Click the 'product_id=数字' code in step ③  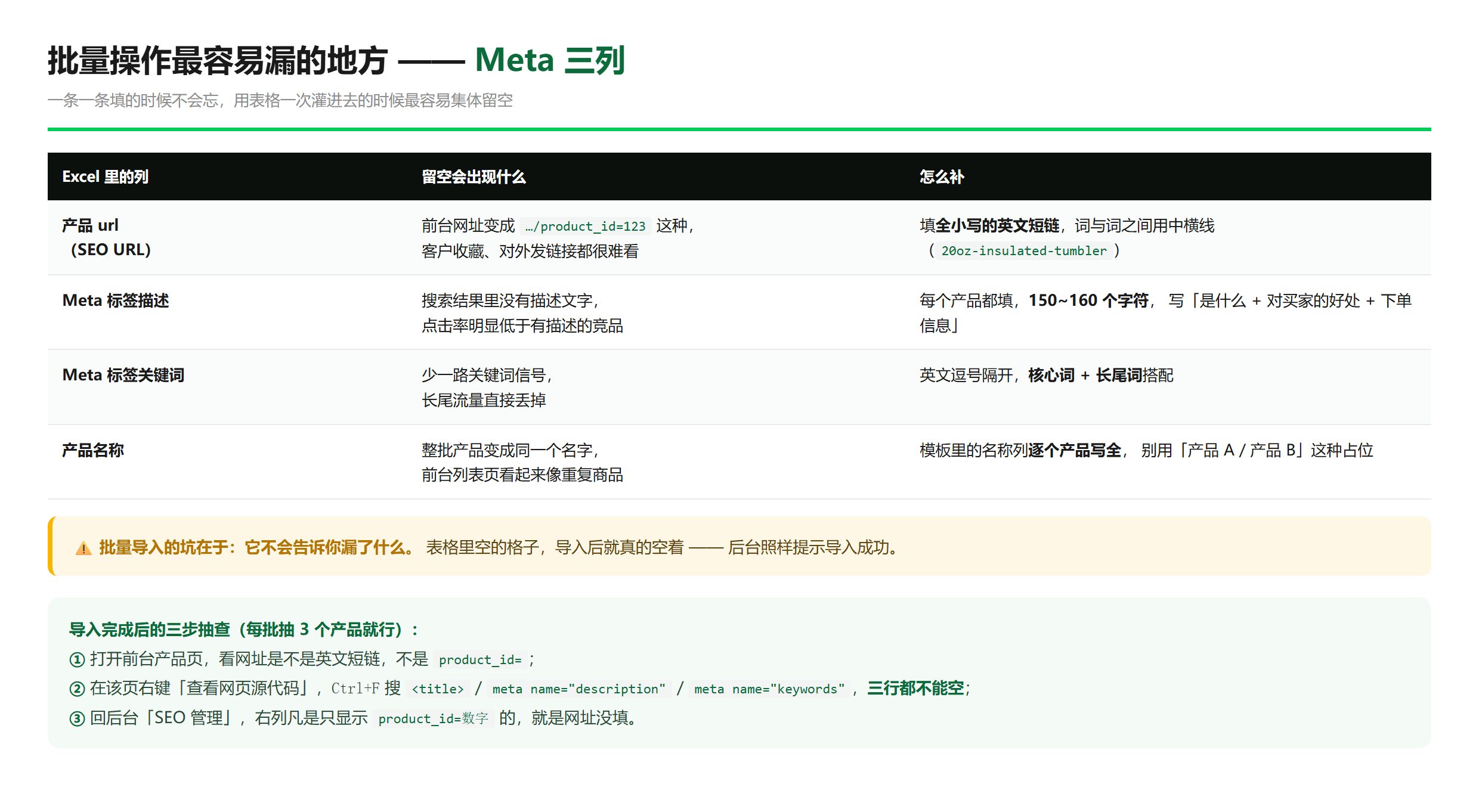(x=433, y=719)
